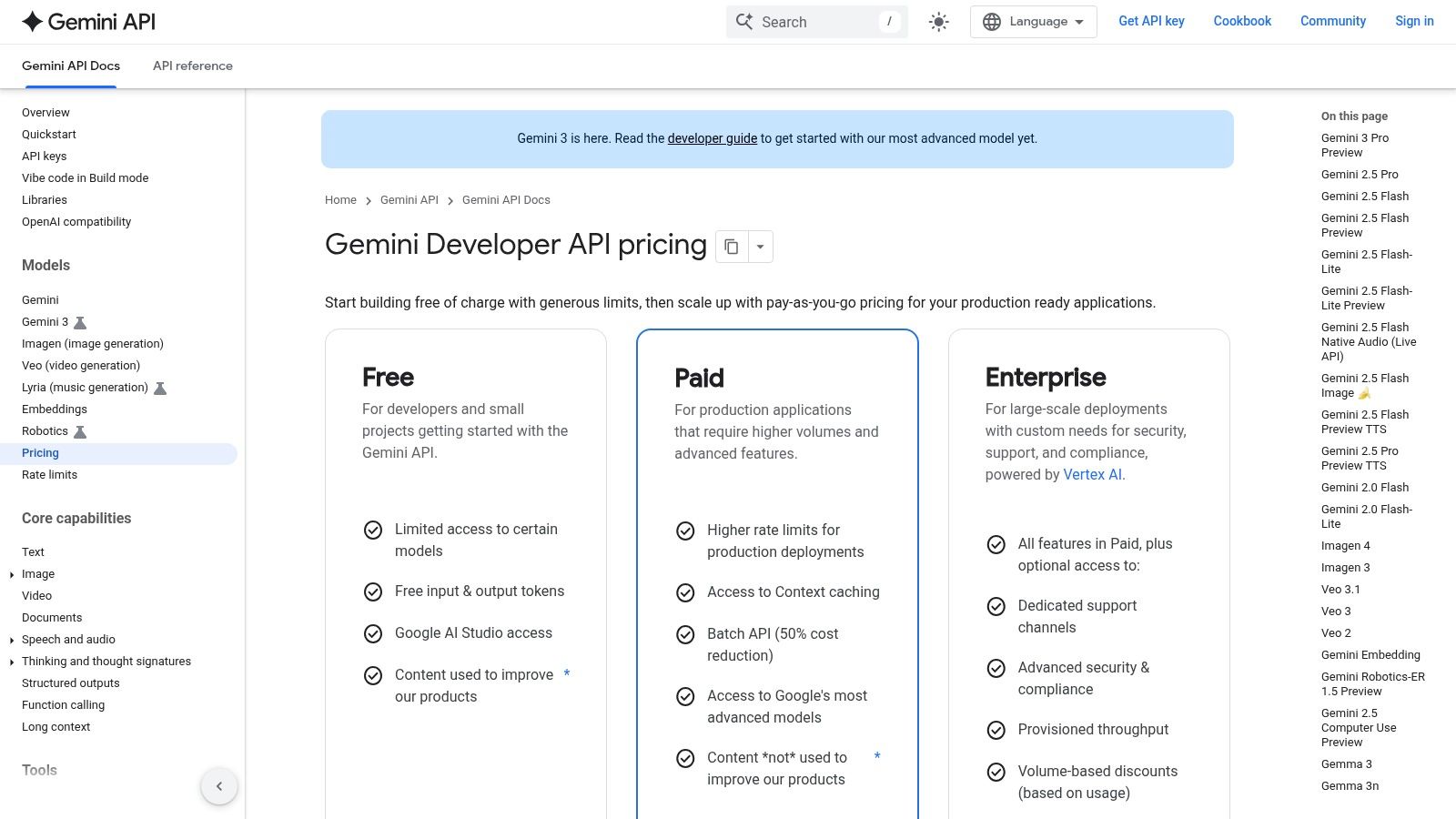Click checkmark icon beside Dedicated support channels
1456x819 pixels.
[x=996, y=607]
